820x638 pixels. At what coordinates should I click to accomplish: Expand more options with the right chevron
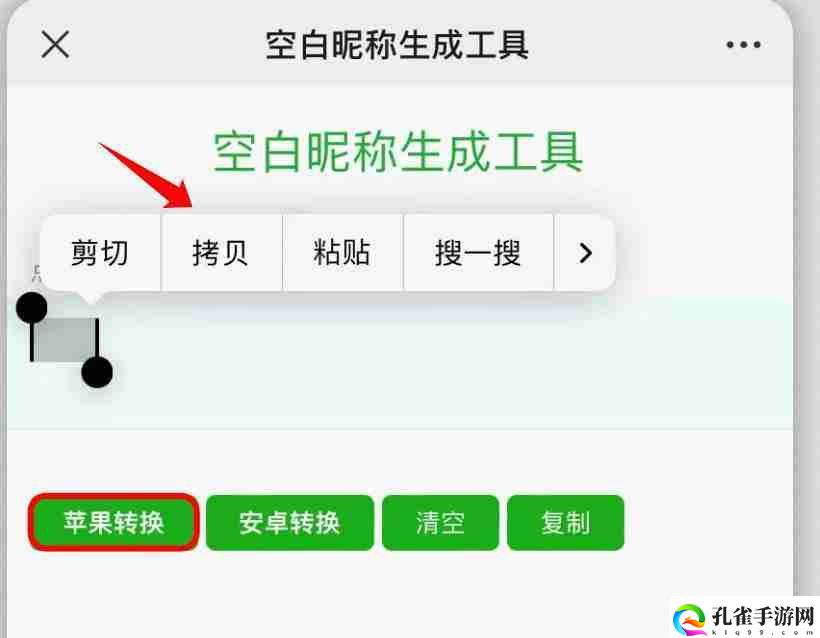tap(585, 253)
